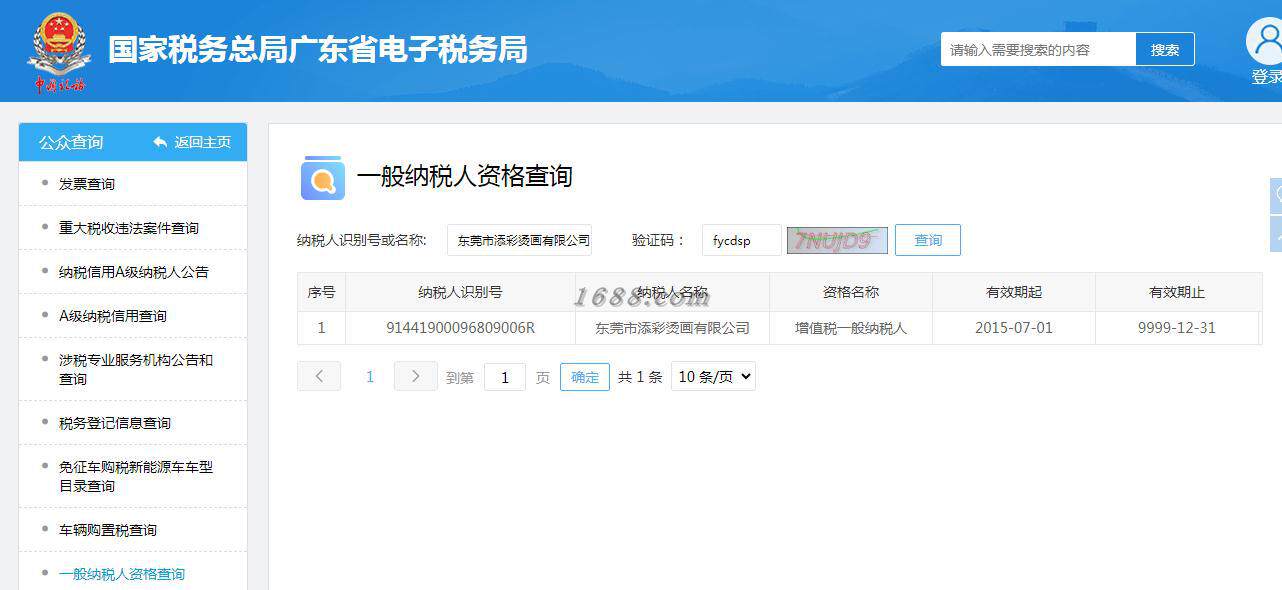
Task: Click the upper floating side widget icon
Action: click(x=1276, y=196)
